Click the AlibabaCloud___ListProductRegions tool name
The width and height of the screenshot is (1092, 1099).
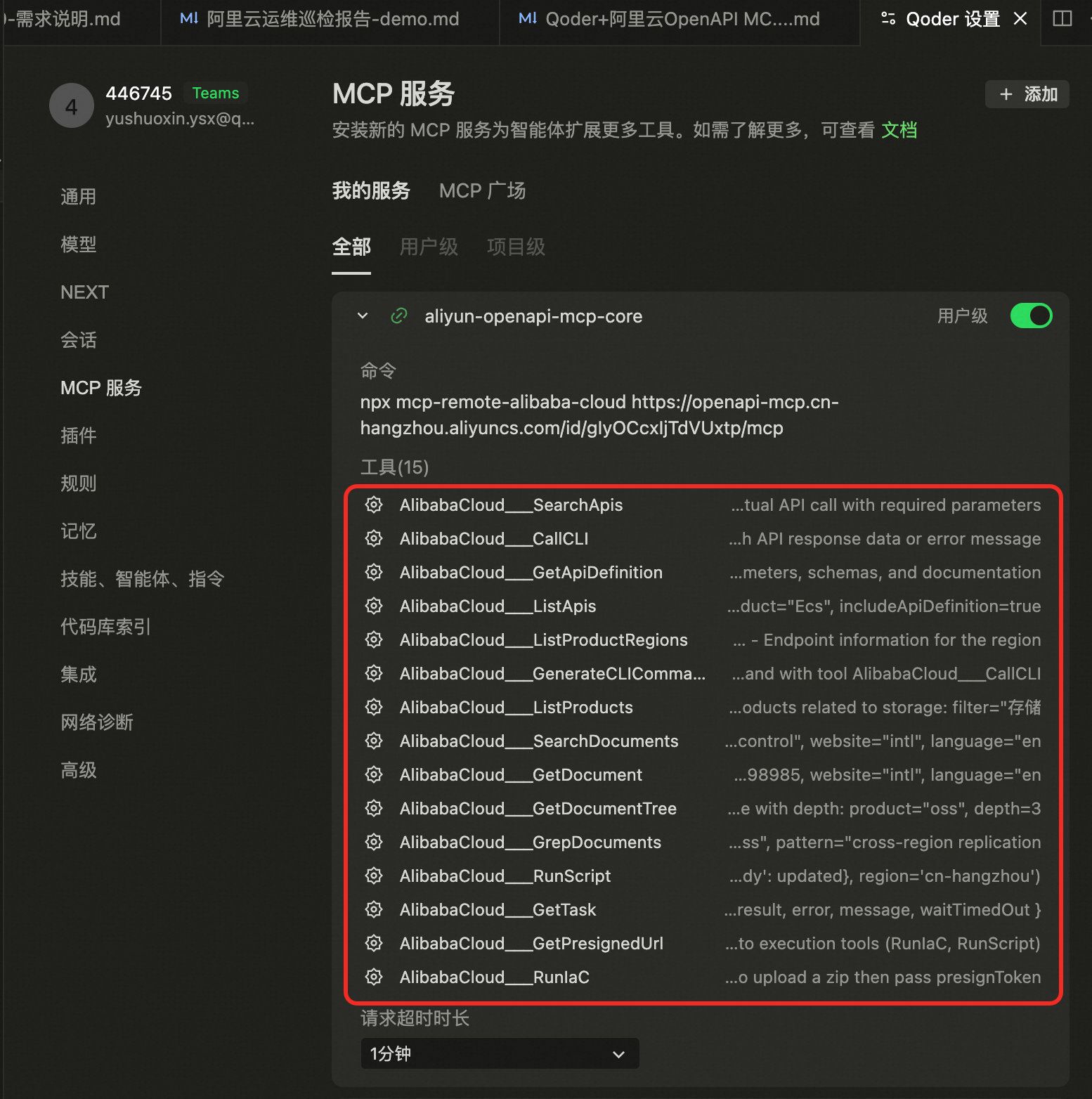click(543, 640)
